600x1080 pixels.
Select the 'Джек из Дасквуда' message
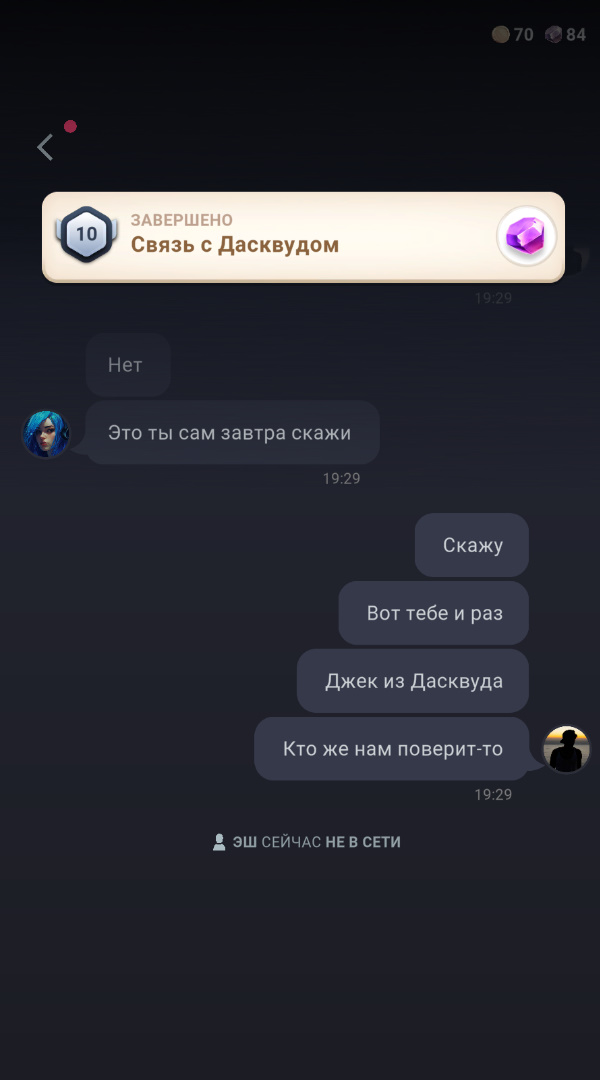tap(413, 681)
